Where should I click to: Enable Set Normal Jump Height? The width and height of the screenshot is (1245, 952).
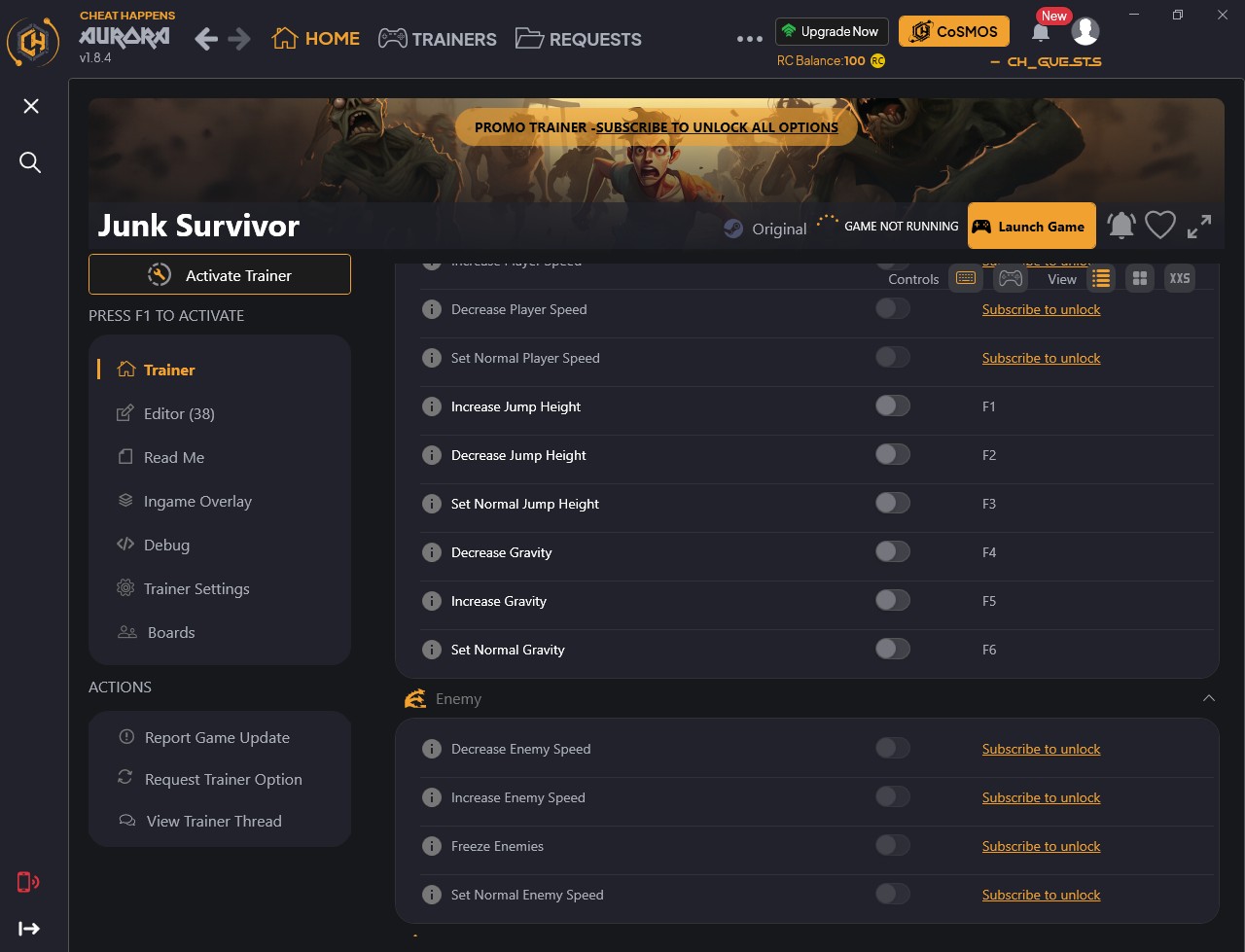(x=893, y=503)
